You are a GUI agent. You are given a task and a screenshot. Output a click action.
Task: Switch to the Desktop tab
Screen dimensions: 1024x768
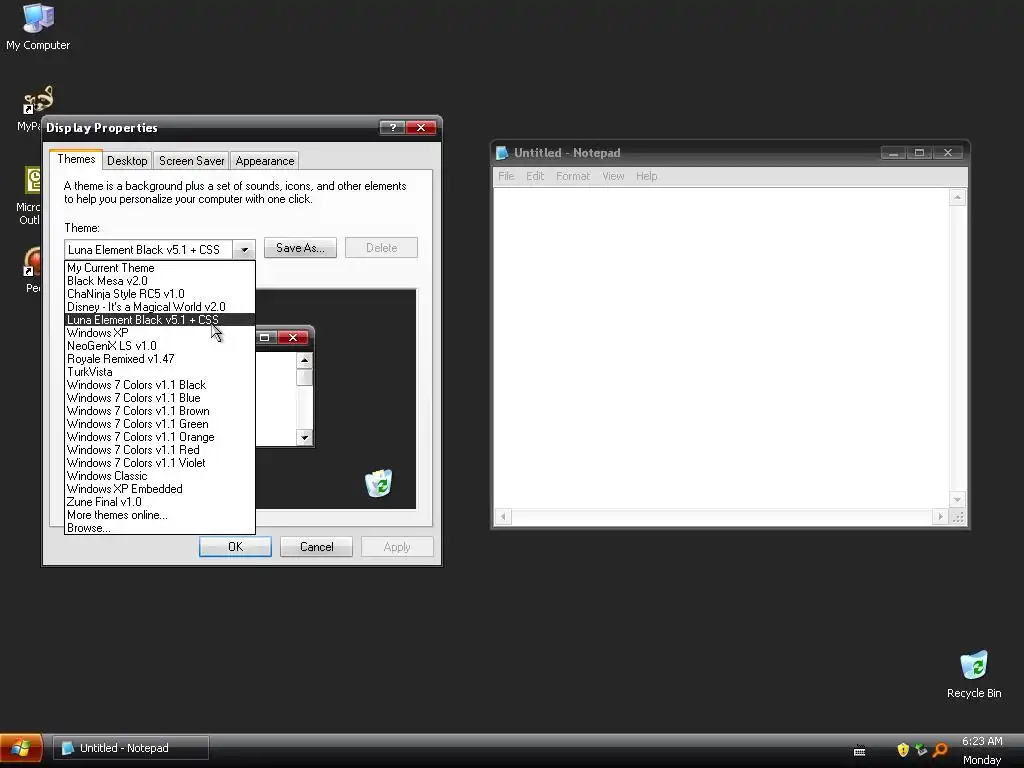click(x=127, y=161)
